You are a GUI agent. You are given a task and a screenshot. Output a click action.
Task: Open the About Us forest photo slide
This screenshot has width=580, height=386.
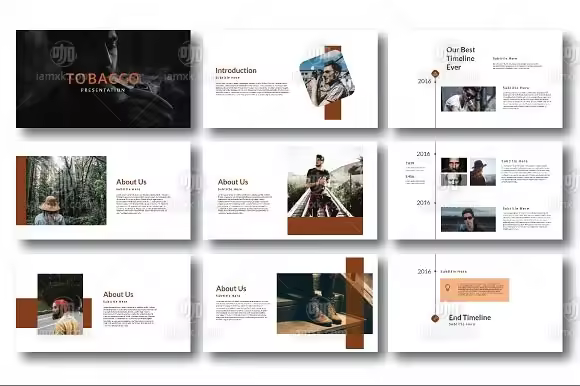(x=103, y=191)
